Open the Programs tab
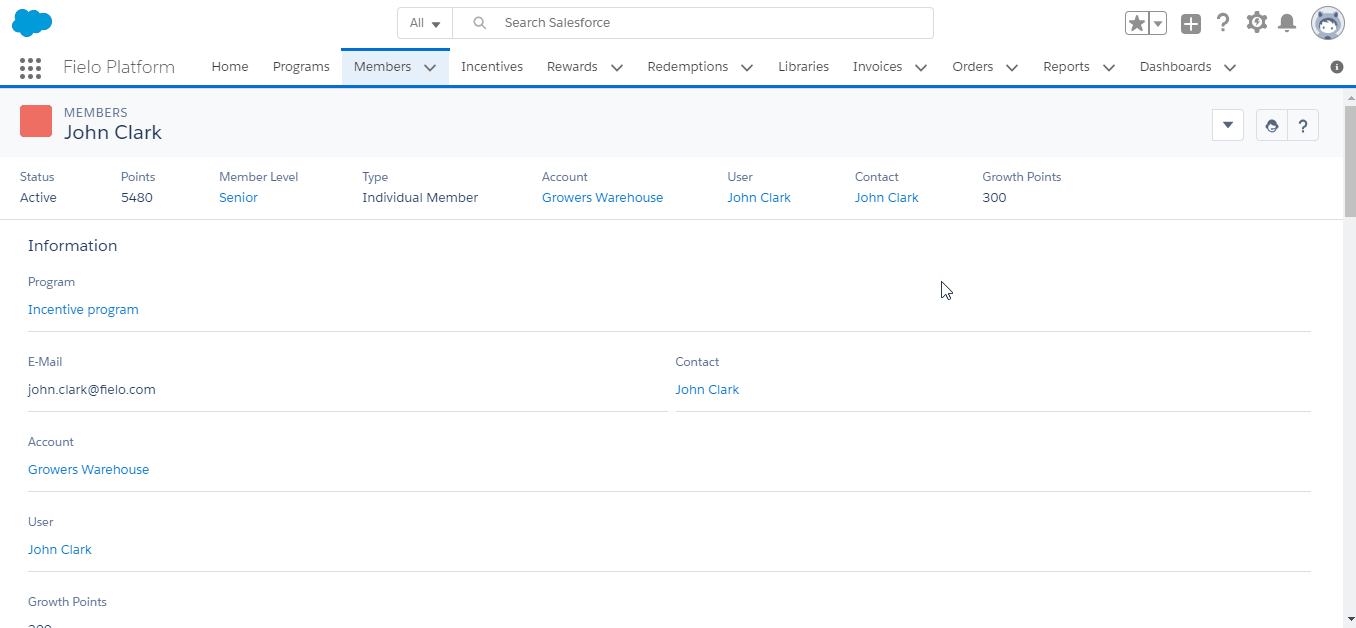This screenshot has width=1356, height=628. click(301, 67)
